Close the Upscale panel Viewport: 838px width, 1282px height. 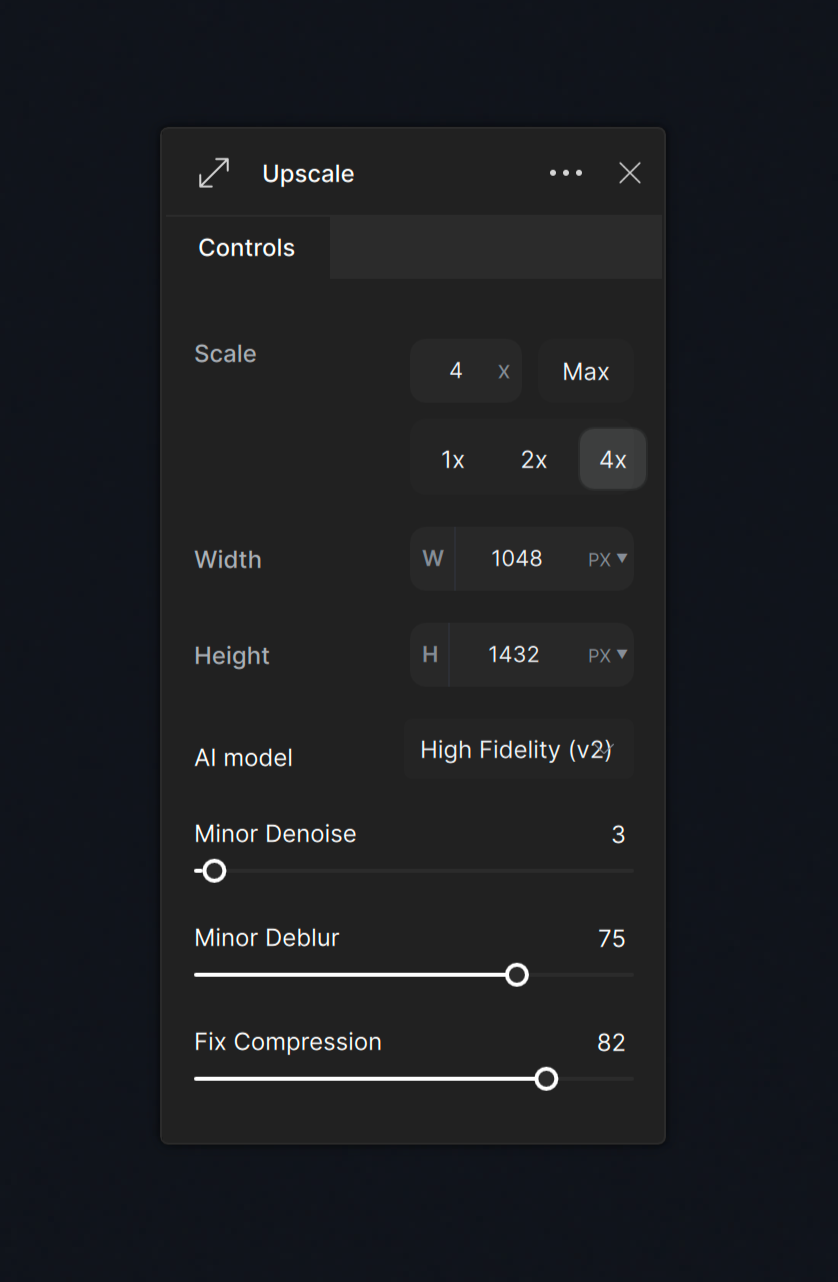(629, 172)
